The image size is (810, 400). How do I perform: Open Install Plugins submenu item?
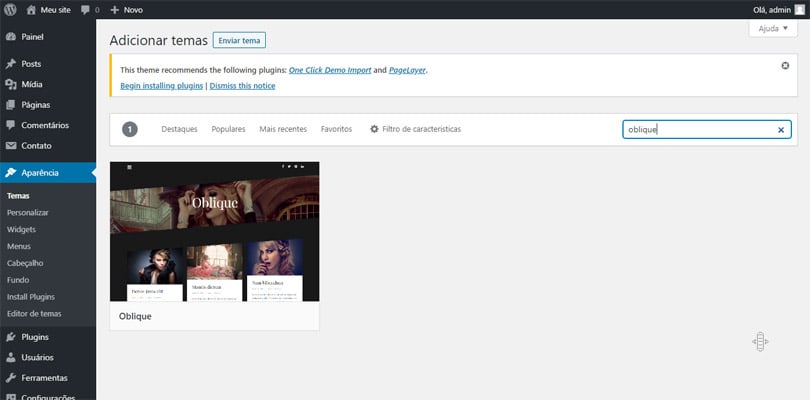click(30, 297)
